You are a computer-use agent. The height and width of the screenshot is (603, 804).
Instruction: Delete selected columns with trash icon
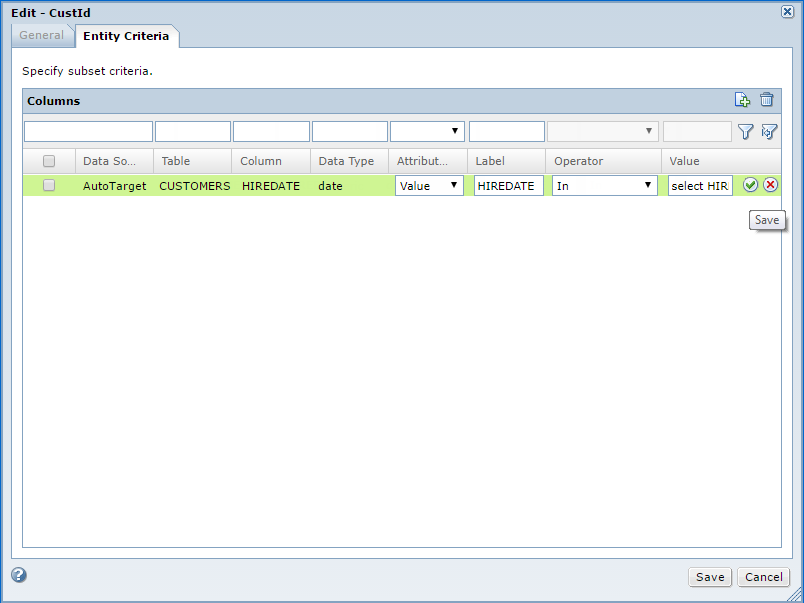click(767, 99)
